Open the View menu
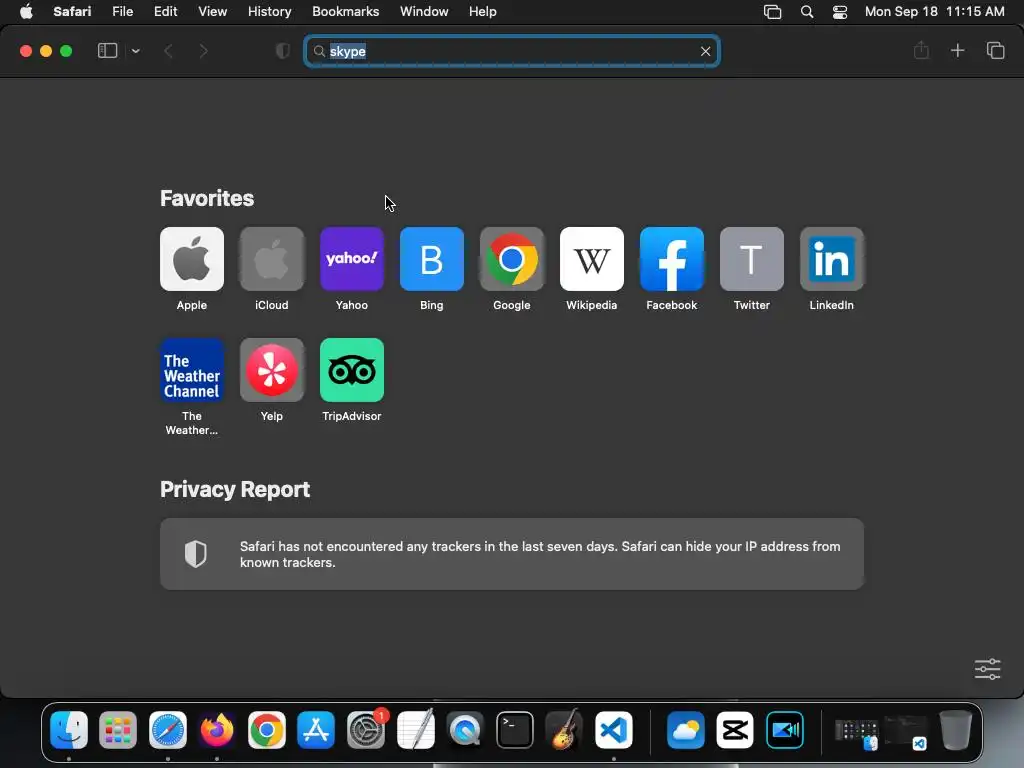Image resolution: width=1024 pixels, height=768 pixels. point(212,12)
